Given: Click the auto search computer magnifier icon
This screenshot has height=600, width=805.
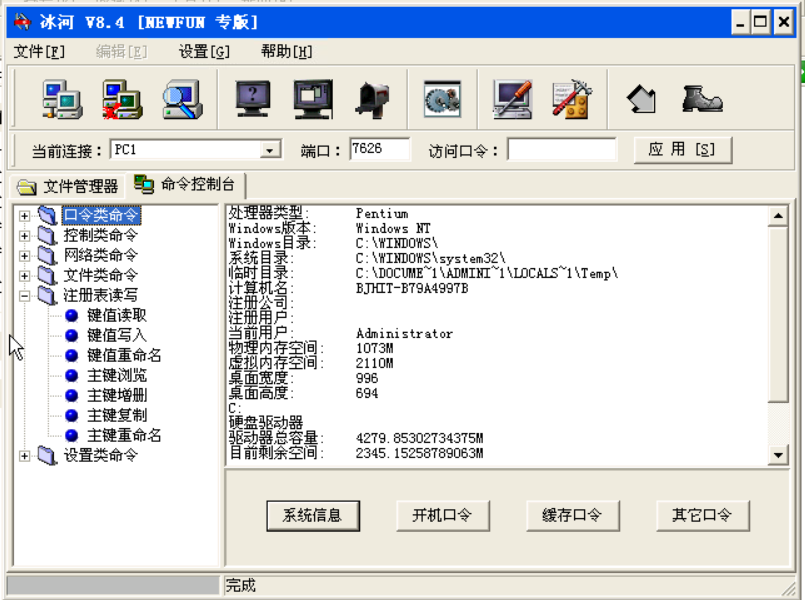Looking at the screenshot, I should pyautogui.click(x=183, y=100).
